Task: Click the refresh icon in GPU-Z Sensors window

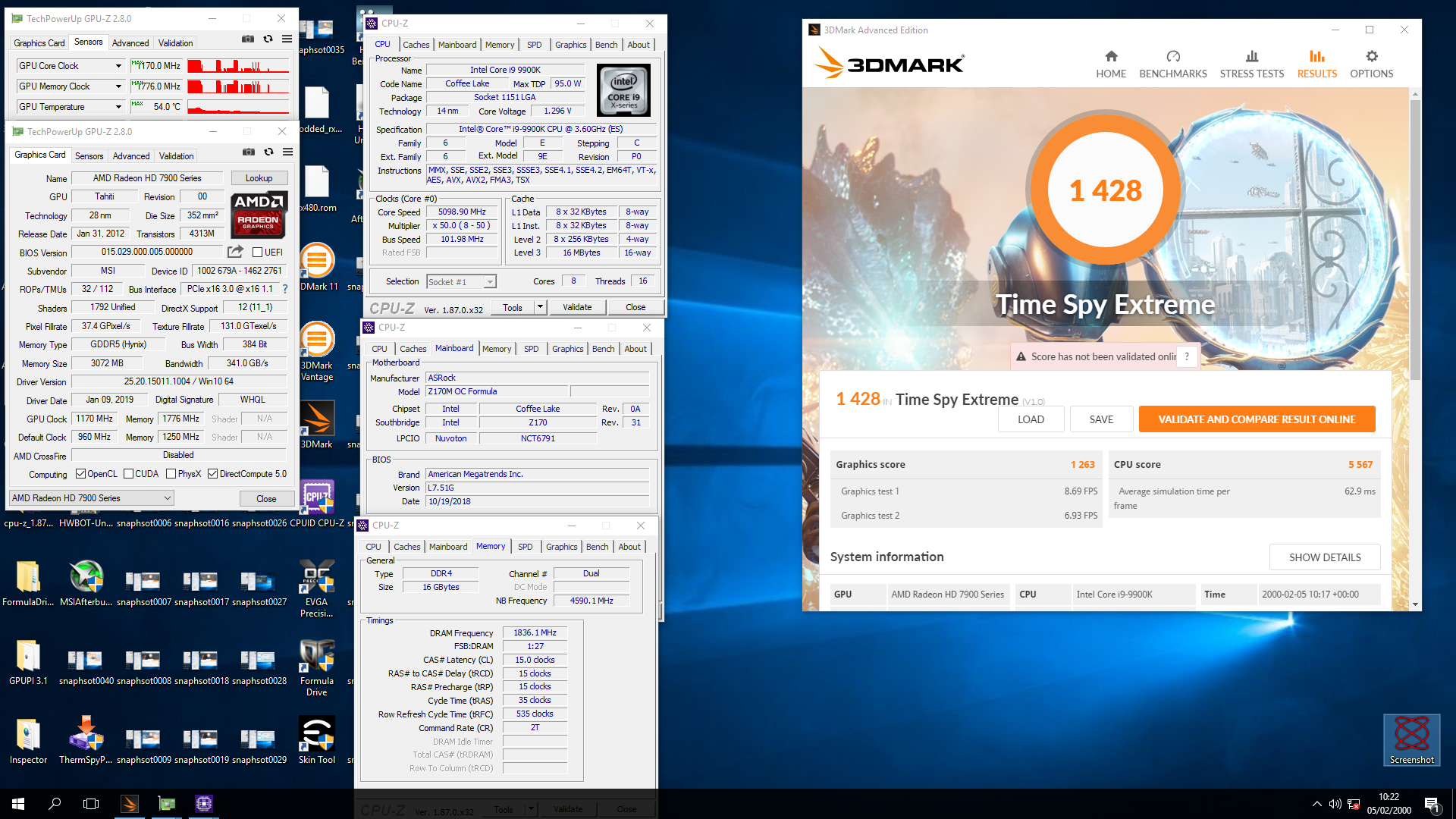Action: (268, 39)
